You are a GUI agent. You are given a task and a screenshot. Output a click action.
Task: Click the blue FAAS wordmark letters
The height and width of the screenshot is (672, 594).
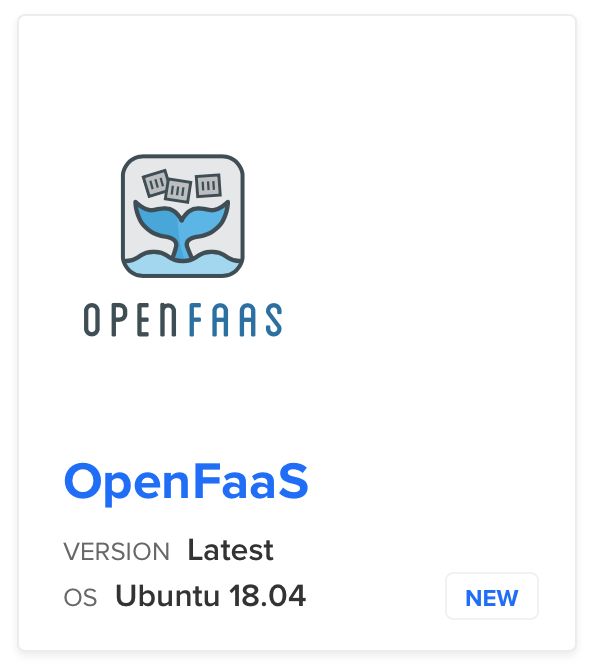(x=235, y=320)
